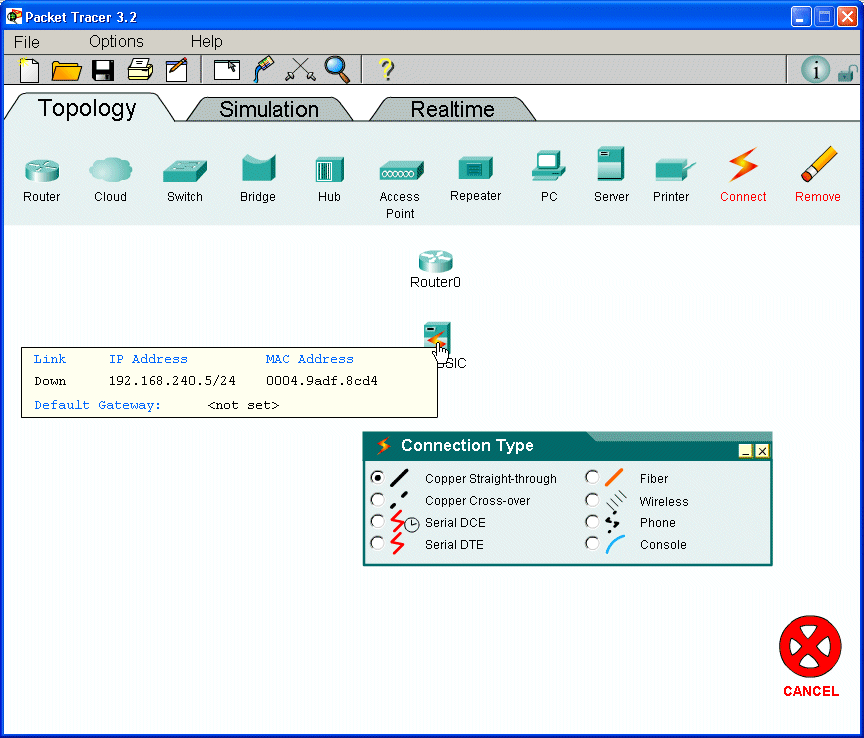Switch to the Simulation tab
The width and height of the screenshot is (864, 738).
tap(269, 109)
